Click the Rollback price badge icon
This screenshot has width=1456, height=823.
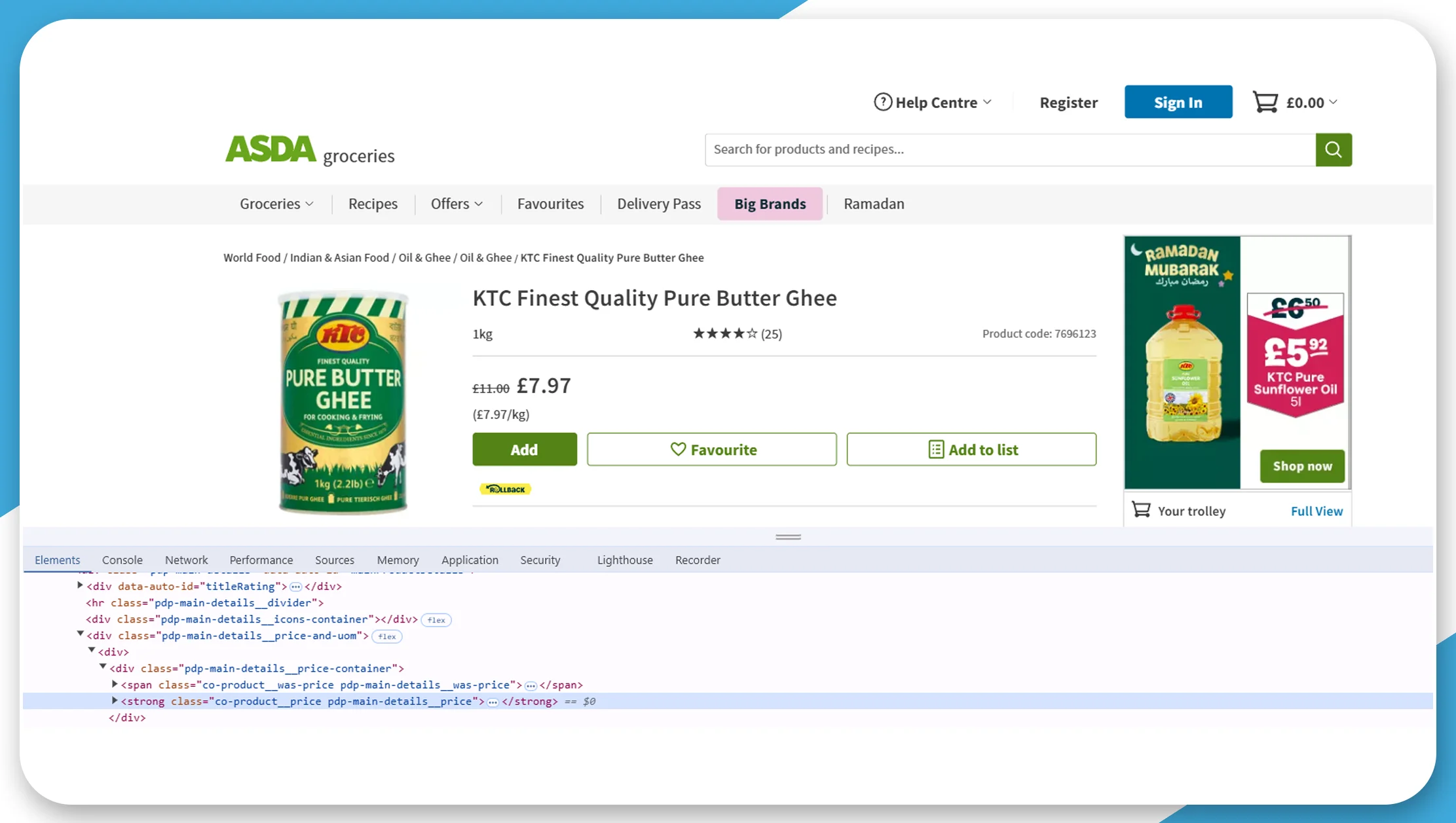coord(505,489)
